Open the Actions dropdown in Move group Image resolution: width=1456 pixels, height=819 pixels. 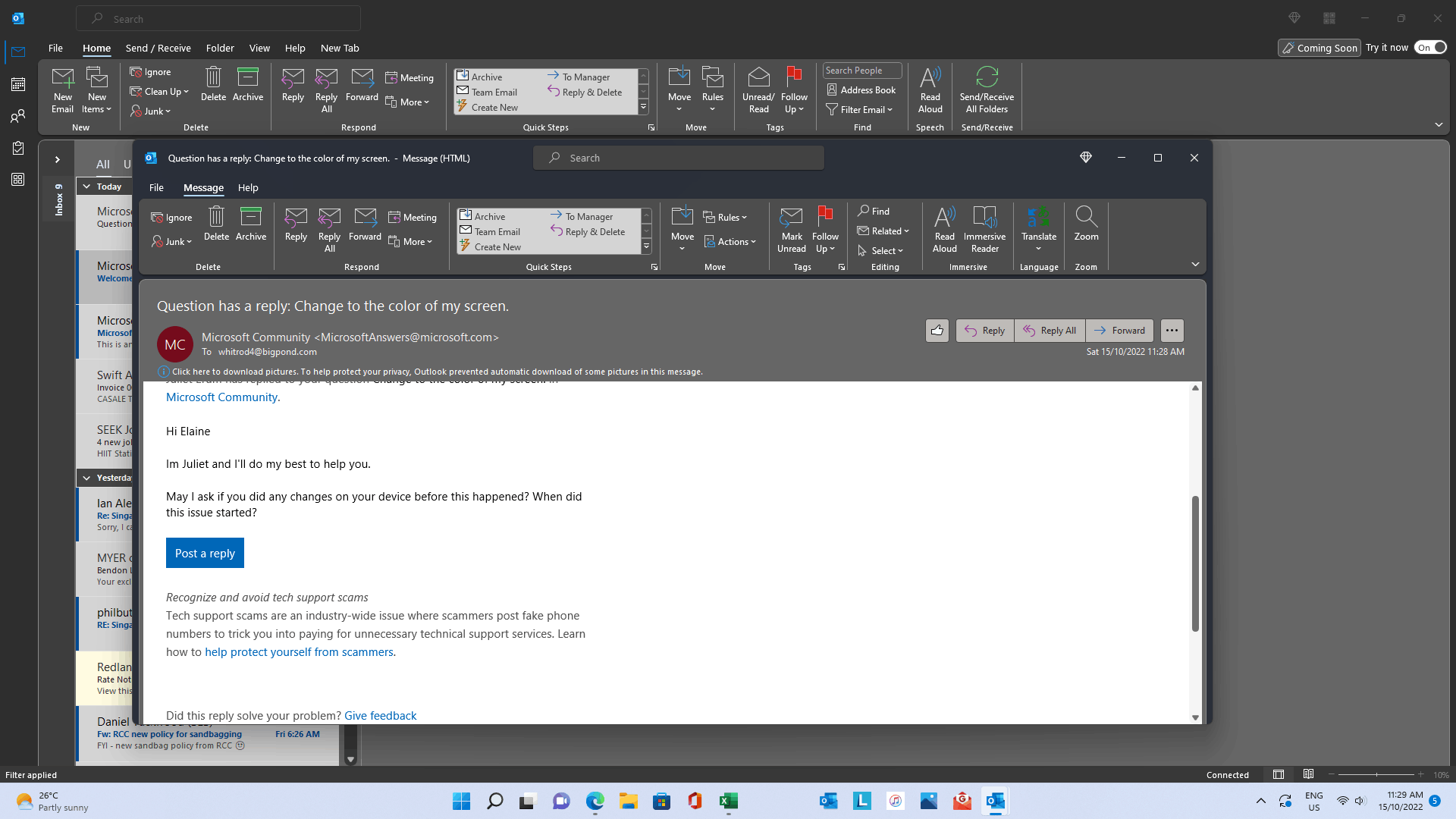point(730,242)
